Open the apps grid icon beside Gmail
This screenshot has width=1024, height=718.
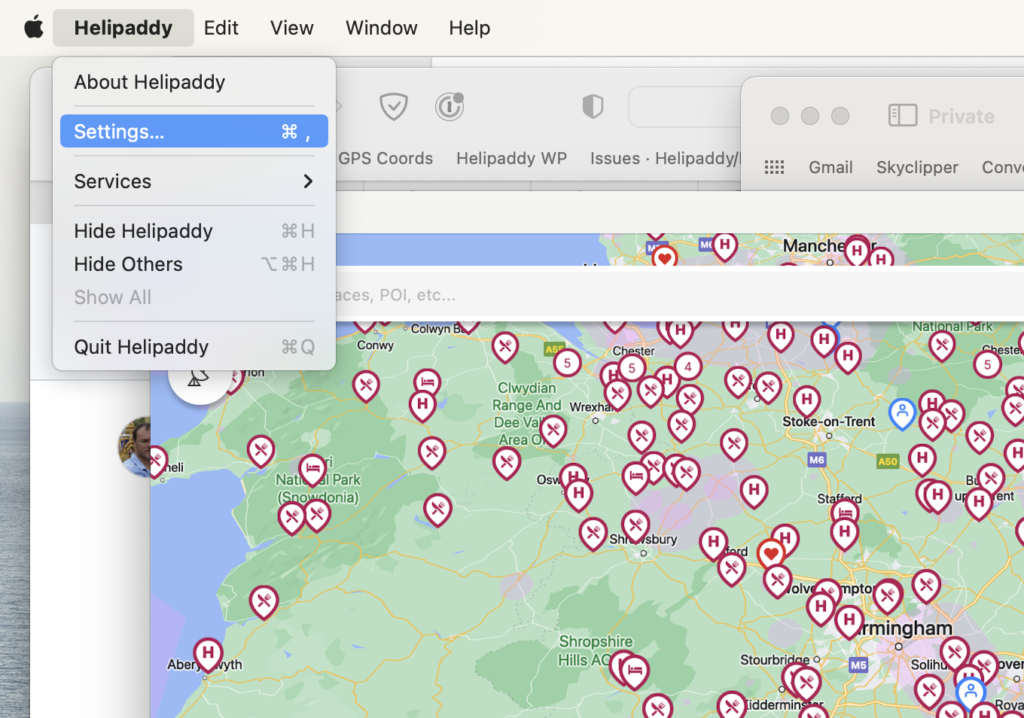774,167
